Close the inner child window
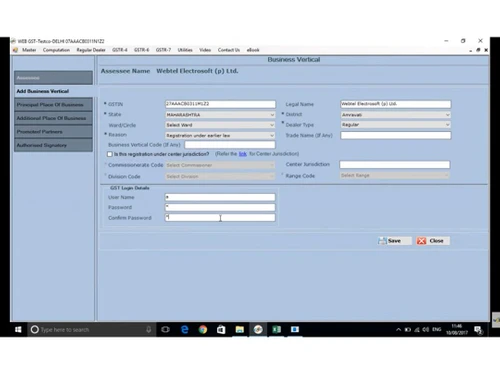The height and width of the screenshot is (375, 500). tap(486, 50)
